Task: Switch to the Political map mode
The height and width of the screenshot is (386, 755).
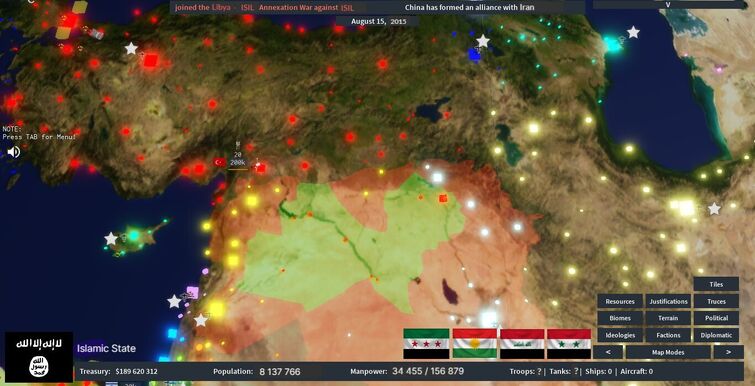Action: click(x=716, y=318)
